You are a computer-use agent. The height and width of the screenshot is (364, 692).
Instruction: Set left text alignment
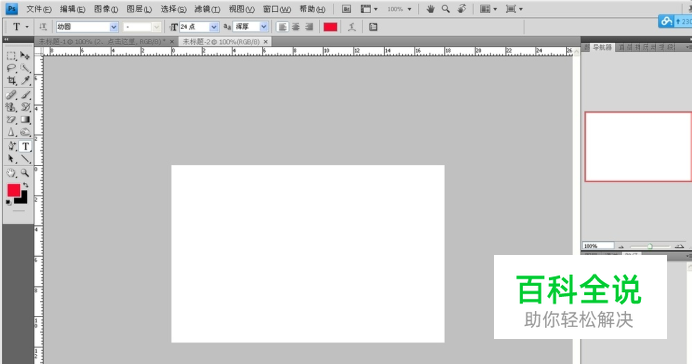coord(282,27)
